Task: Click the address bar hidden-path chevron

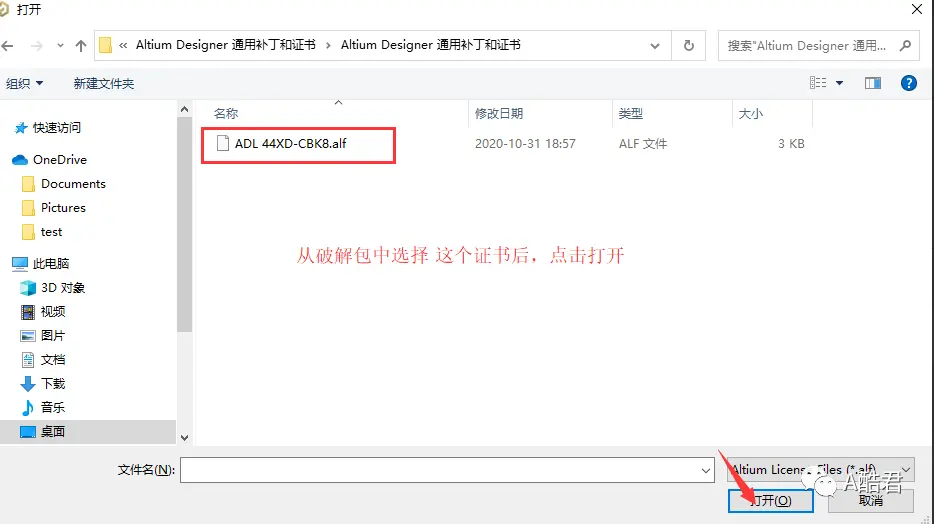Action: (123, 45)
